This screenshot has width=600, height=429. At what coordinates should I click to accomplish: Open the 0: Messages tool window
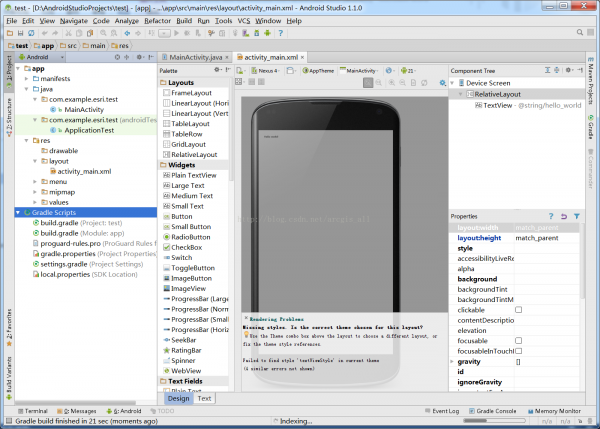[x=77, y=411]
